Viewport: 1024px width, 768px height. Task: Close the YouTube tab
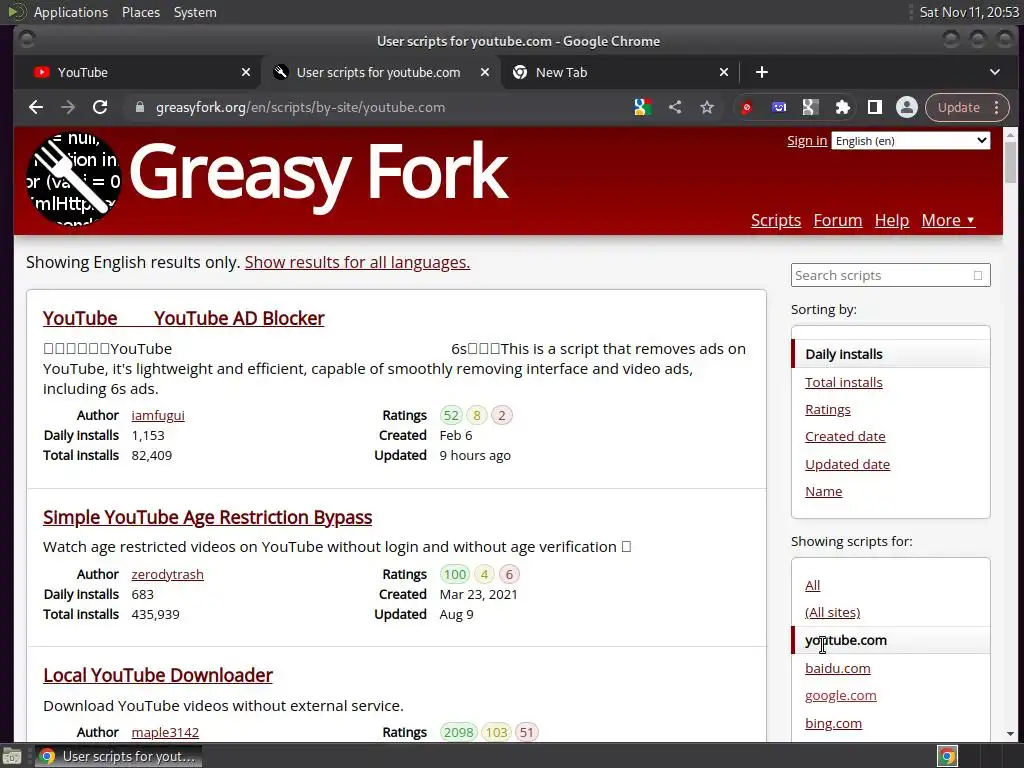(x=246, y=72)
